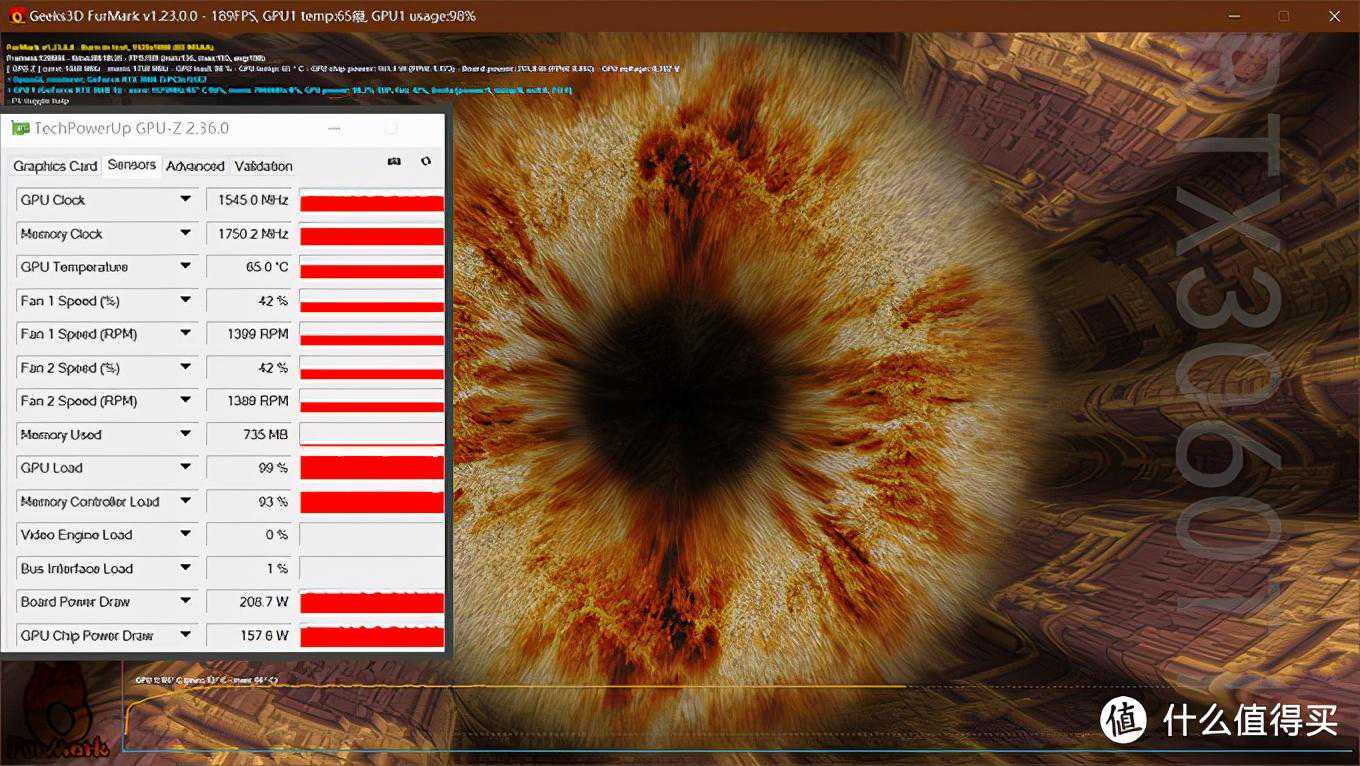Go to the Validation tab
Viewport: 1360px width, 766px height.
(x=263, y=166)
